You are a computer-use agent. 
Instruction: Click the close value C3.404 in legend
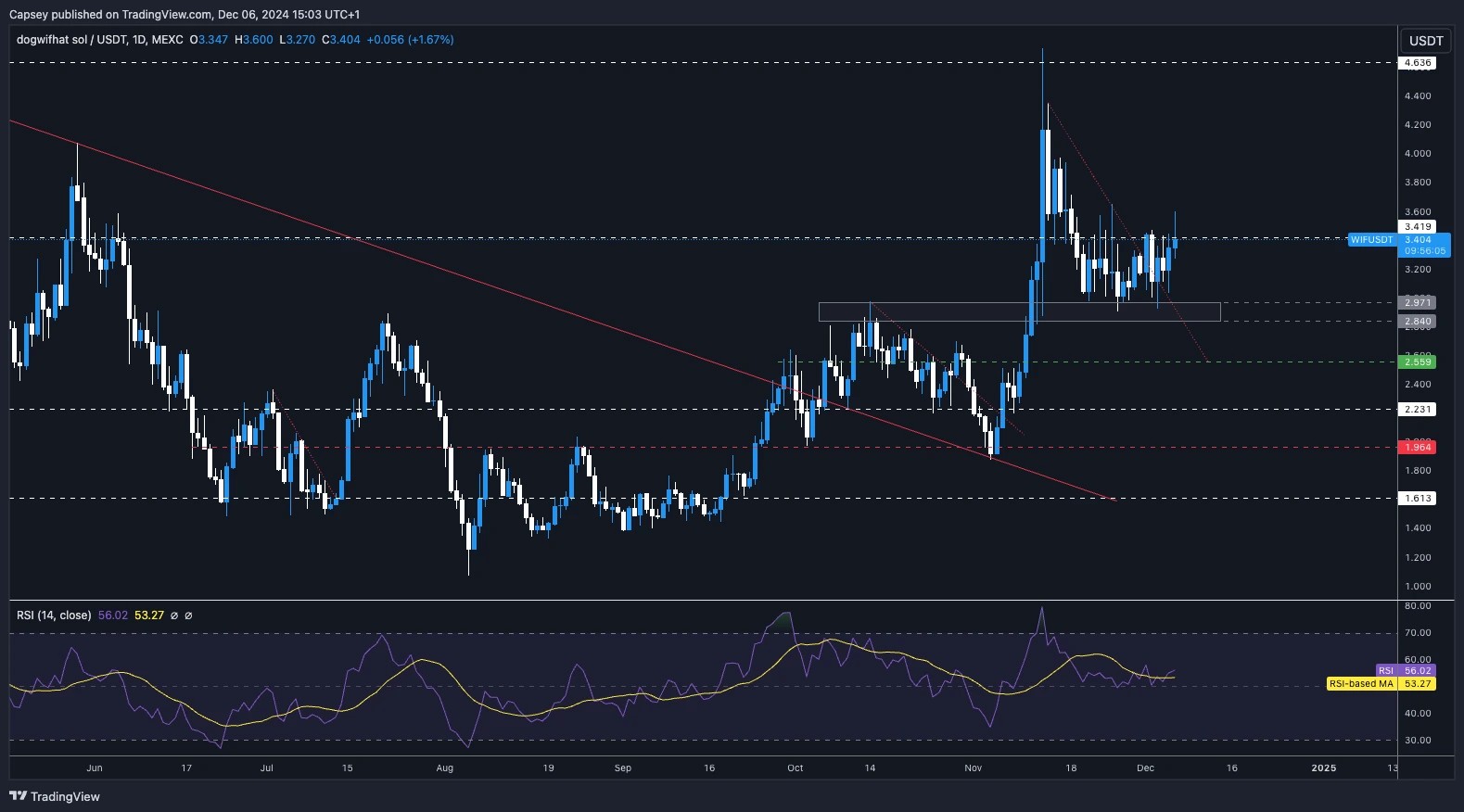[341, 40]
